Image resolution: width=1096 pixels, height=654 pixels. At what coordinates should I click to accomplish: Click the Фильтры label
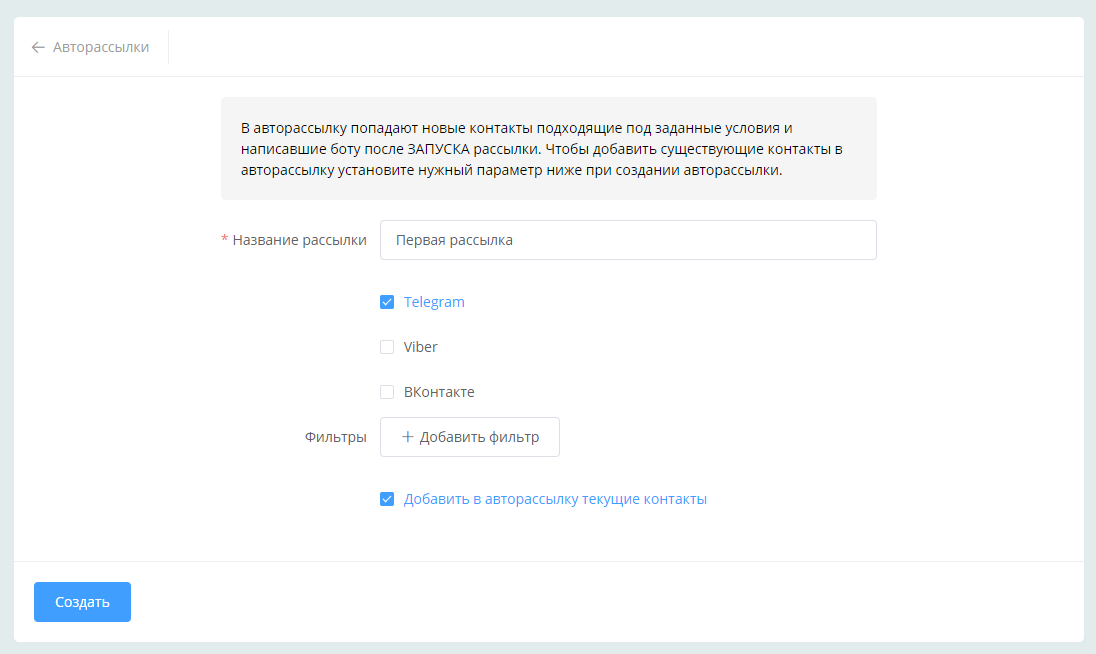pos(335,437)
